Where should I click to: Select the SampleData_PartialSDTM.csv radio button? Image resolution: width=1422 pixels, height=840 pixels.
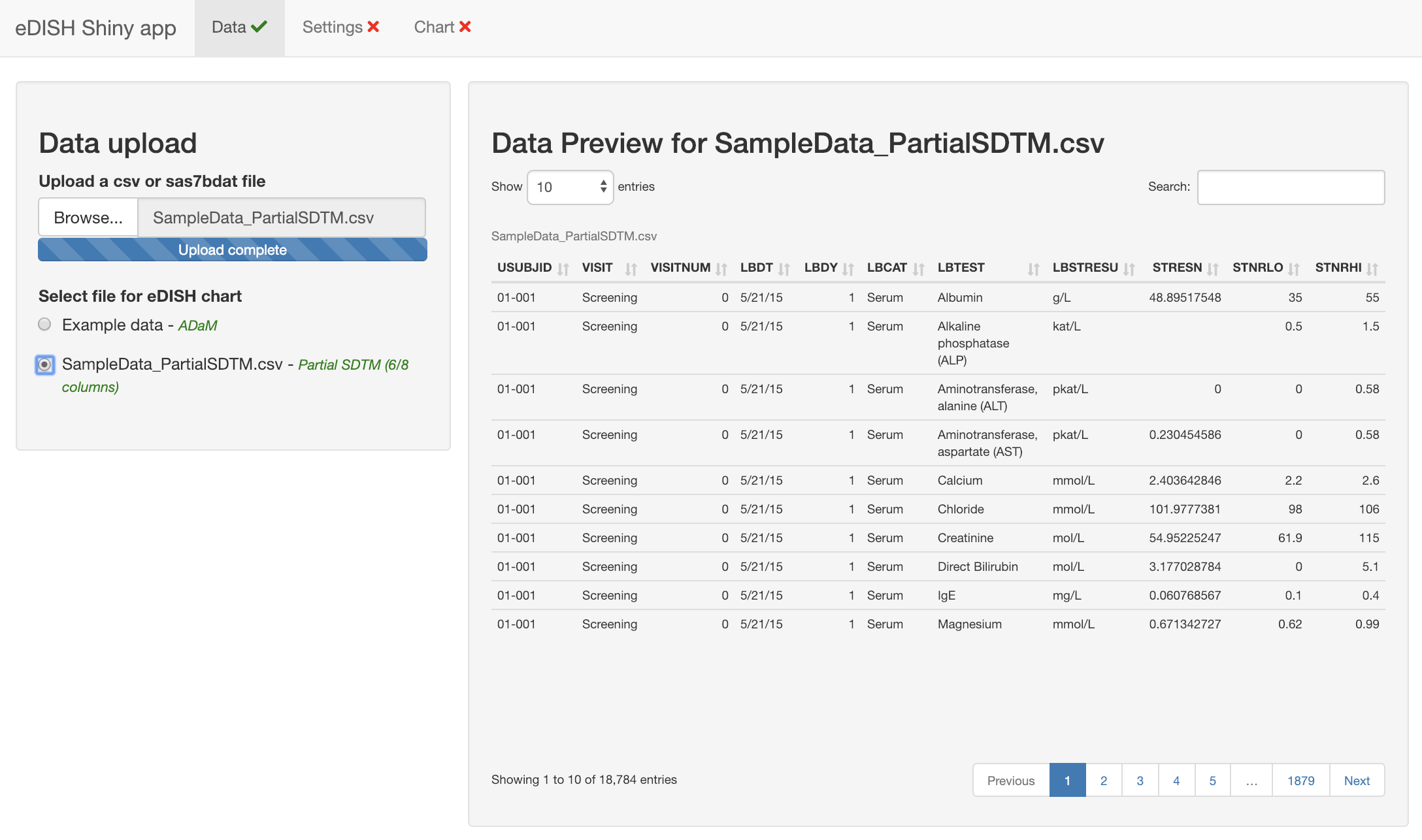coord(44,364)
